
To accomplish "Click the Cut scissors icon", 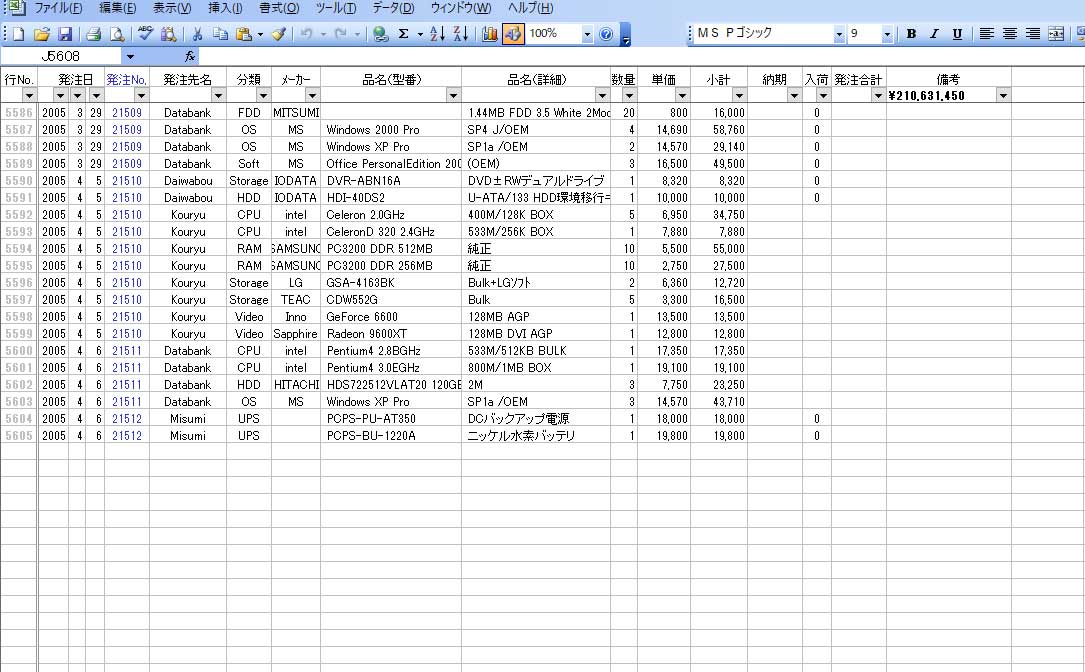I will coord(198,34).
